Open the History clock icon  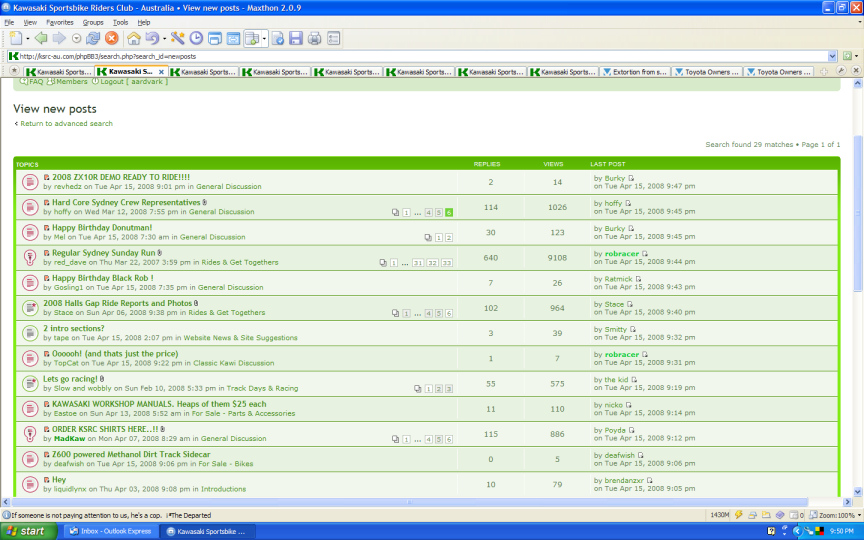pyautogui.click(x=196, y=38)
